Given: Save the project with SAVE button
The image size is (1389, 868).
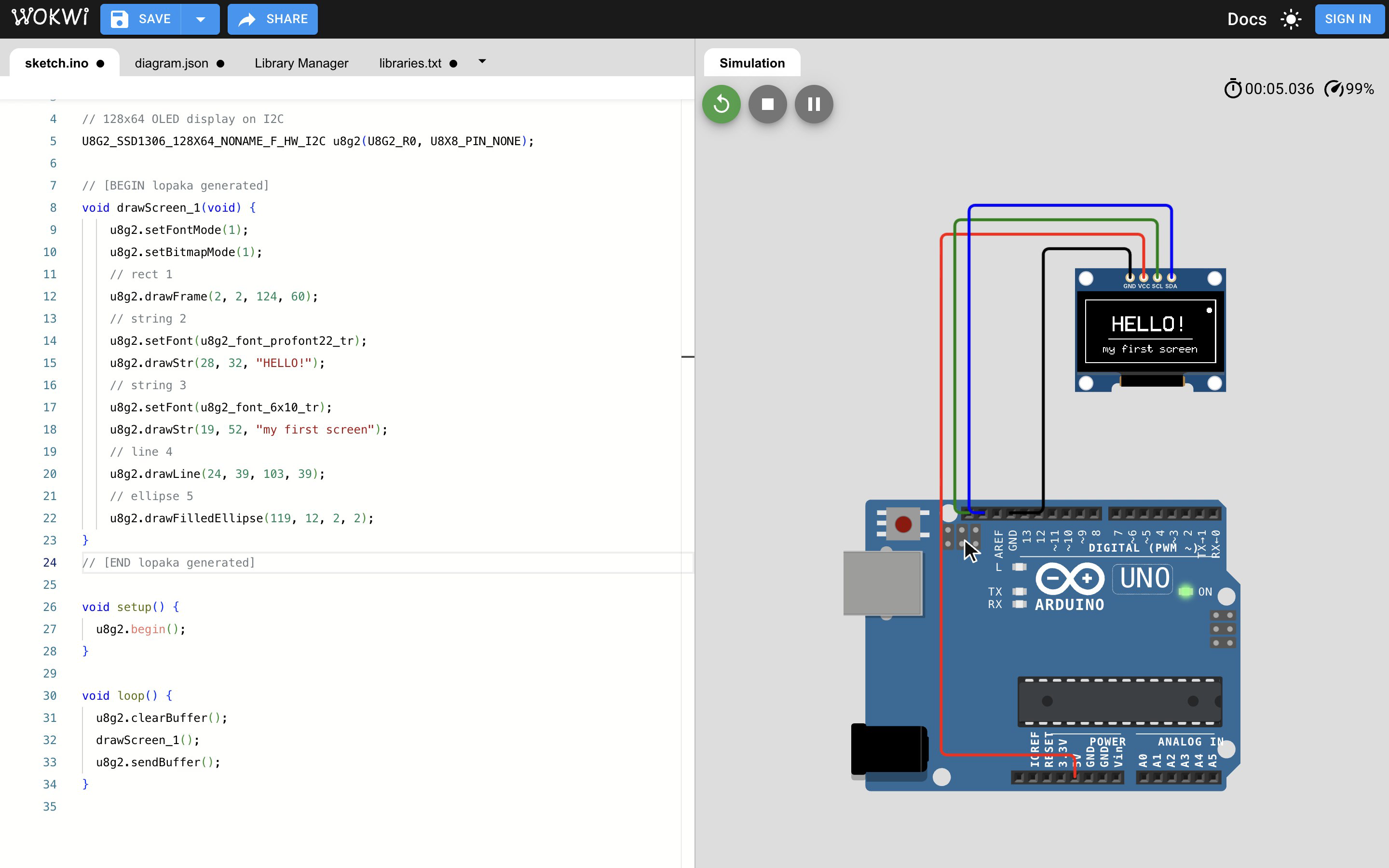Looking at the screenshot, I should (x=141, y=19).
